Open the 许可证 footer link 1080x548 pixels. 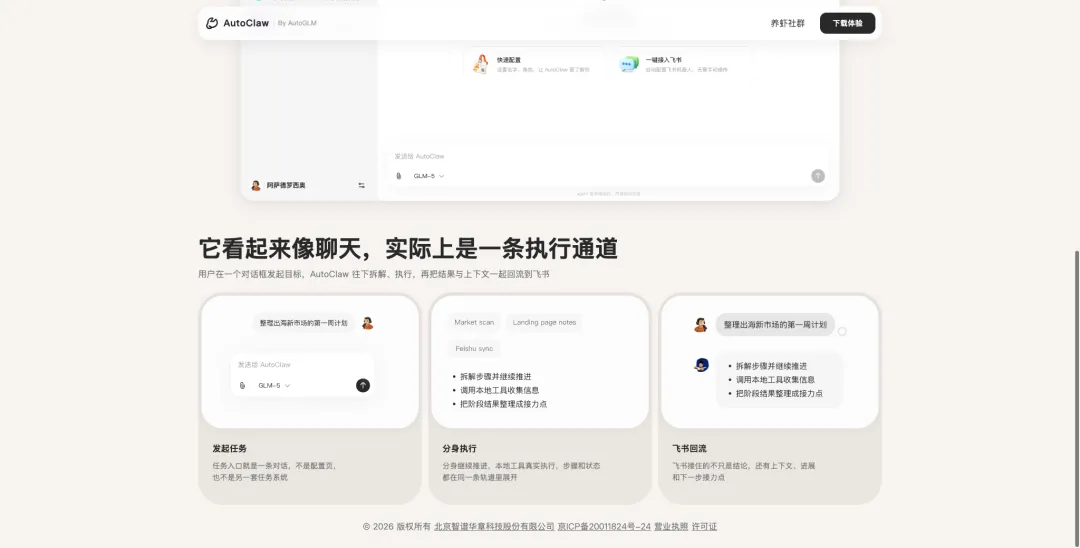[704, 527]
